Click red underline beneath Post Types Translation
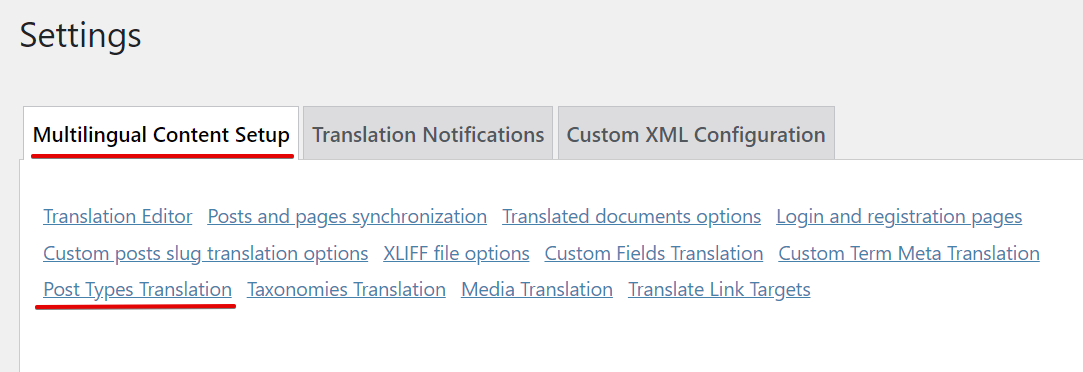The image size is (1083, 372). pyautogui.click(x=136, y=305)
